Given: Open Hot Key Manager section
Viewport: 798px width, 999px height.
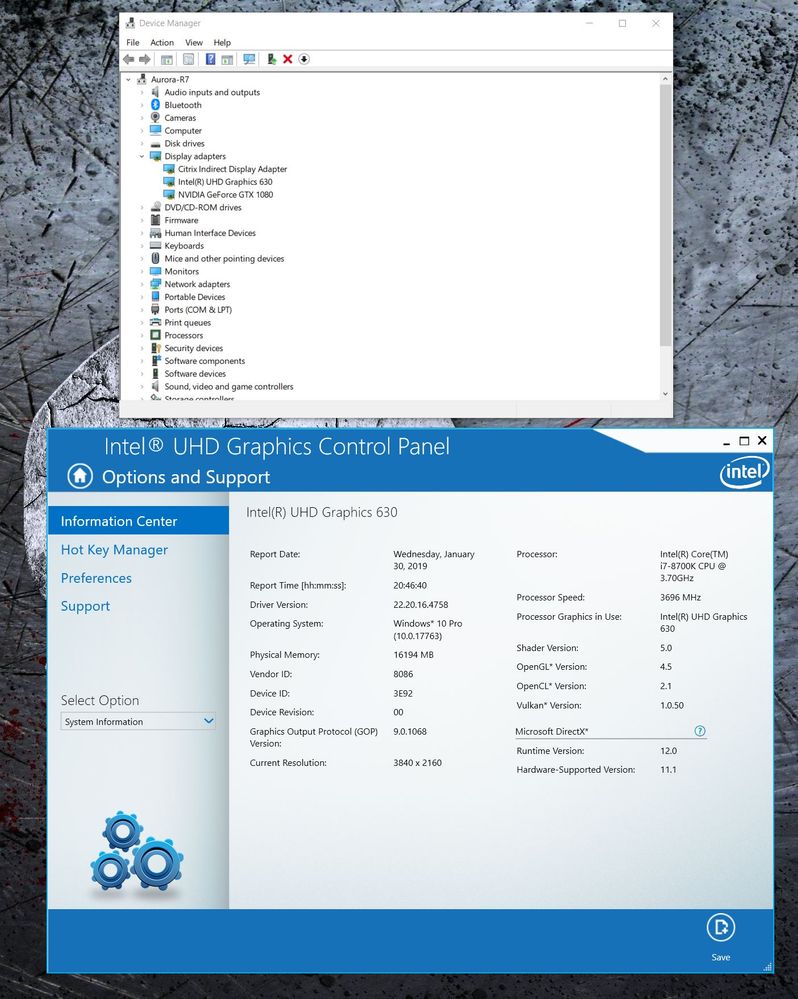Looking at the screenshot, I should click(114, 550).
